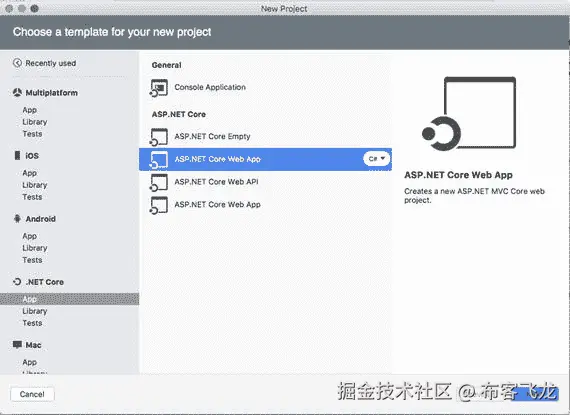The width and height of the screenshot is (570, 415).
Task: Select the Mac category heading
Action: point(33,345)
